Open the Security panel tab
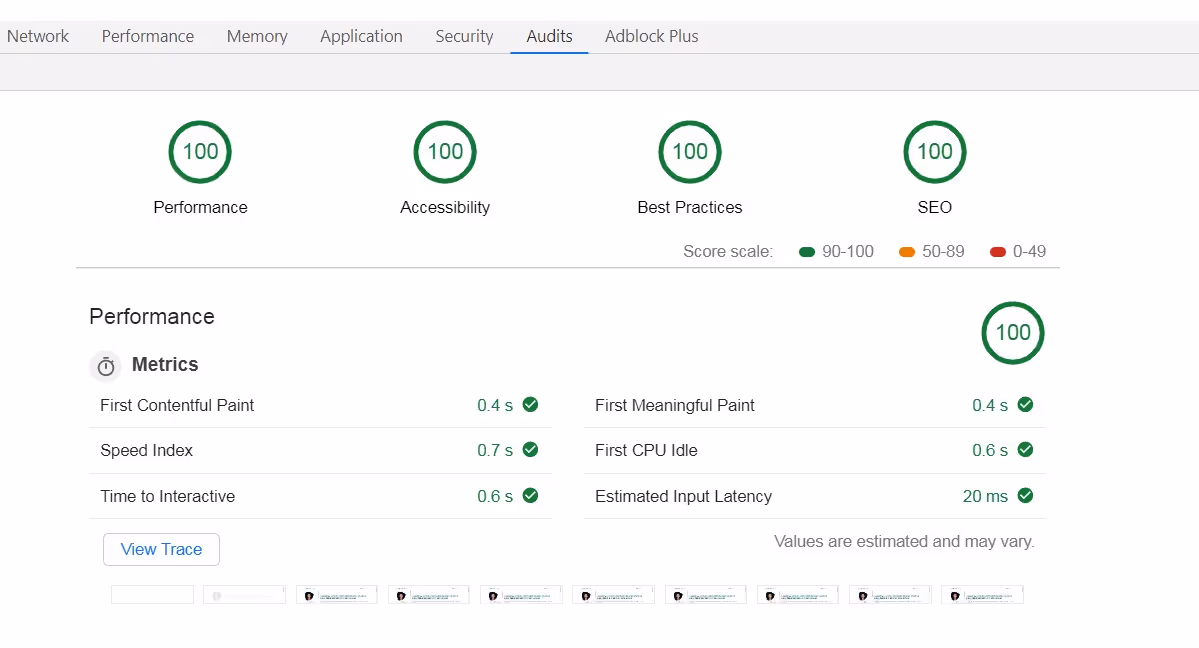The width and height of the screenshot is (1199, 648). pyautogui.click(x=463, y=35)
